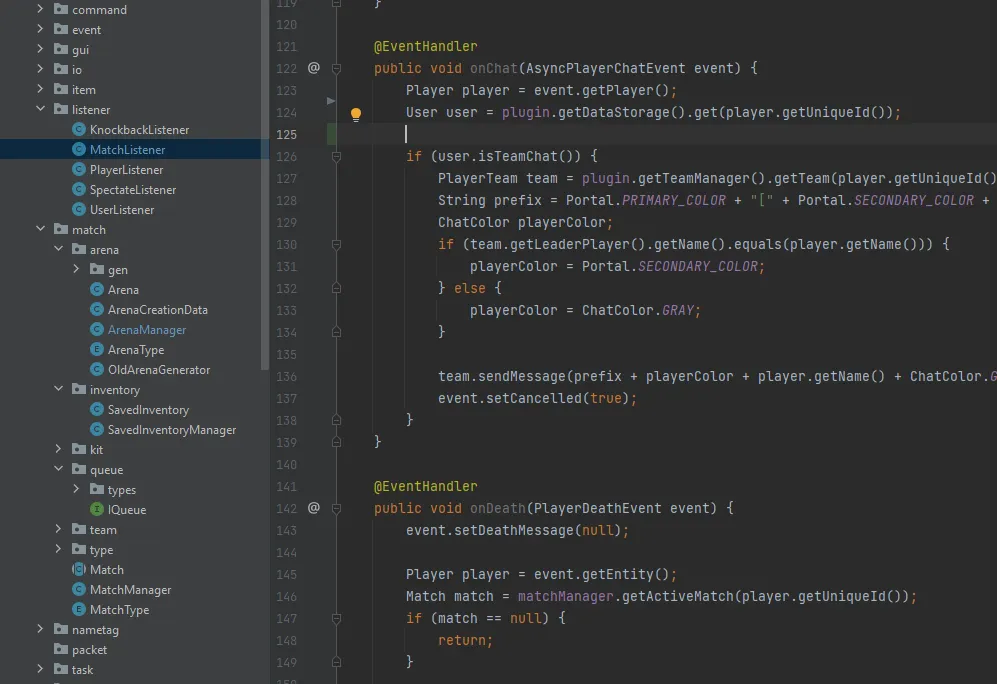Toggle fold marker at the isTeamChat if-block

click(336, 157)
